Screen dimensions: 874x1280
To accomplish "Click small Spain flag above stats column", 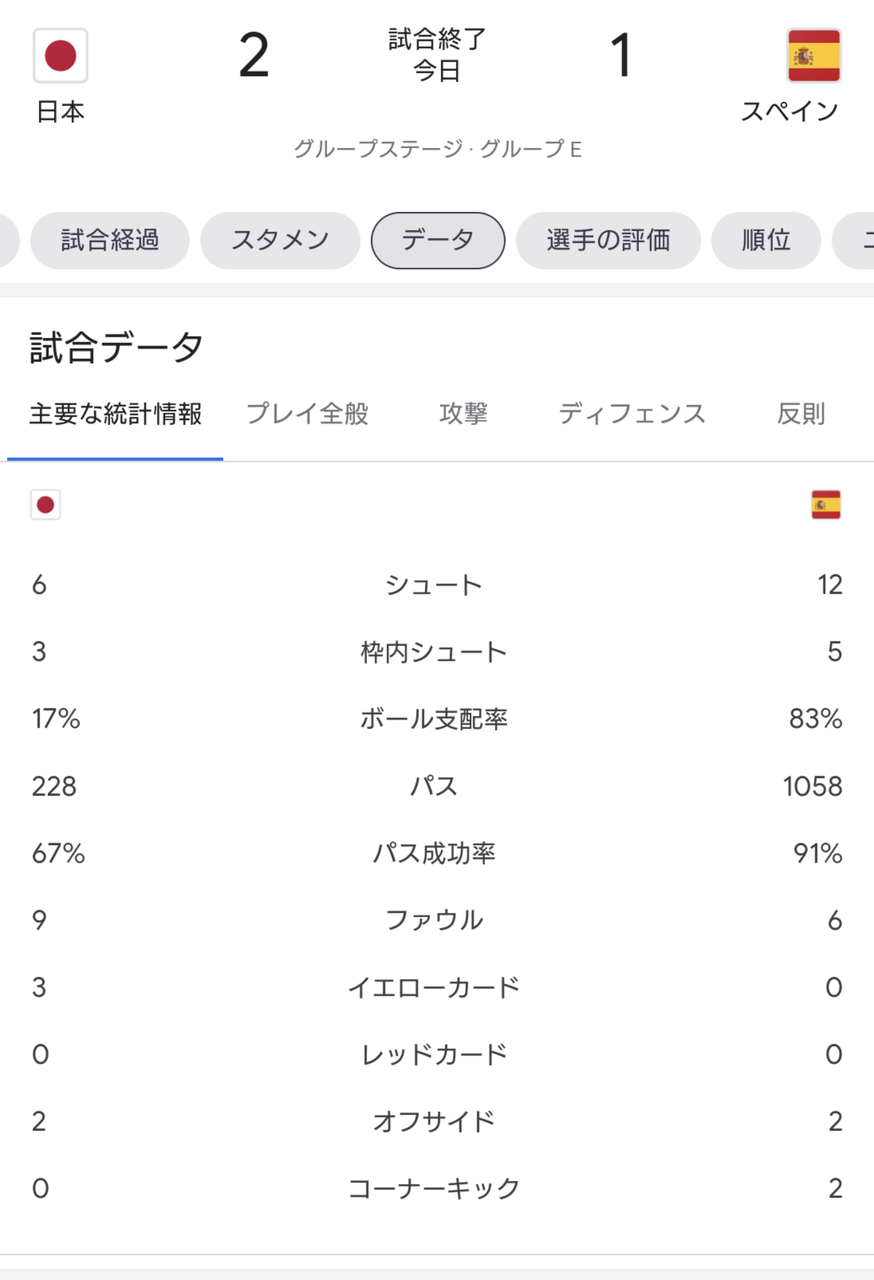I will click(x=826, y=505).
